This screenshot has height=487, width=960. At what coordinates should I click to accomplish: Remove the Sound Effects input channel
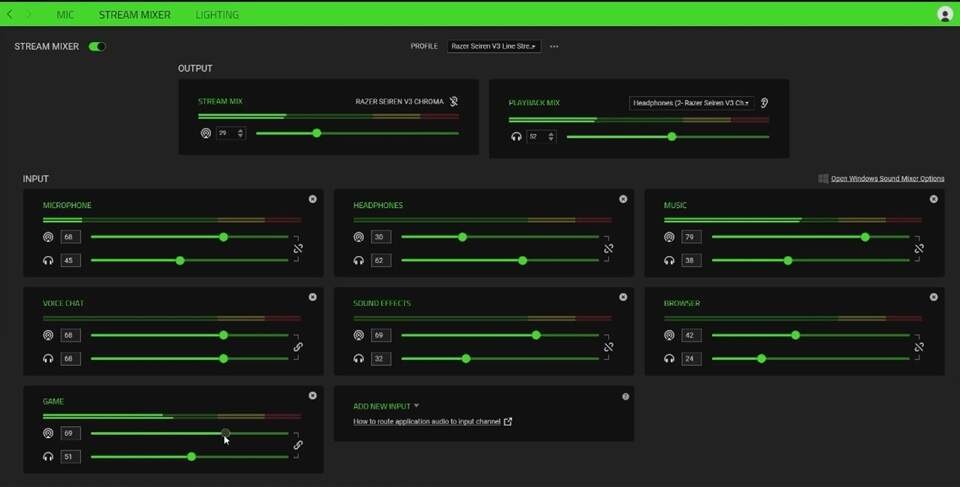(x=623, y=297)
